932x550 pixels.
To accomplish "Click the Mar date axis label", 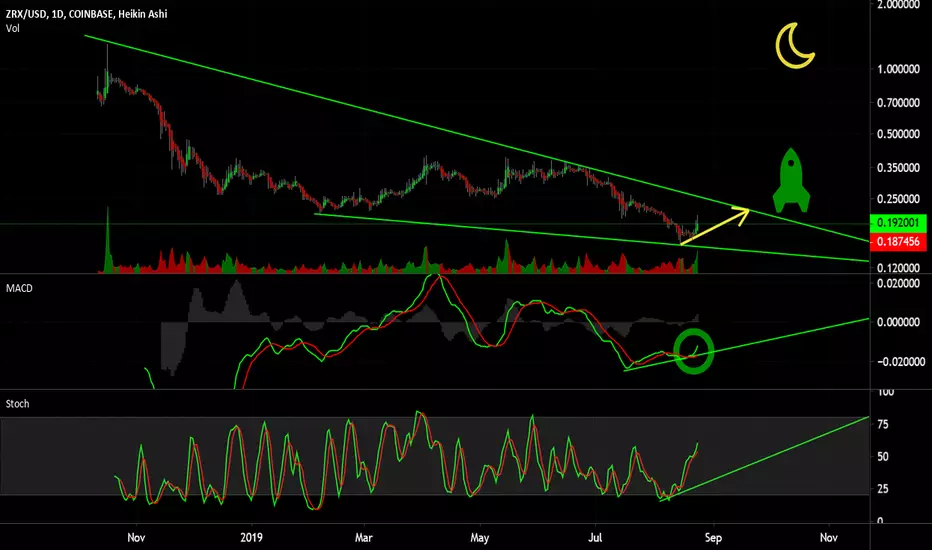I will click(x=363, y=538).
